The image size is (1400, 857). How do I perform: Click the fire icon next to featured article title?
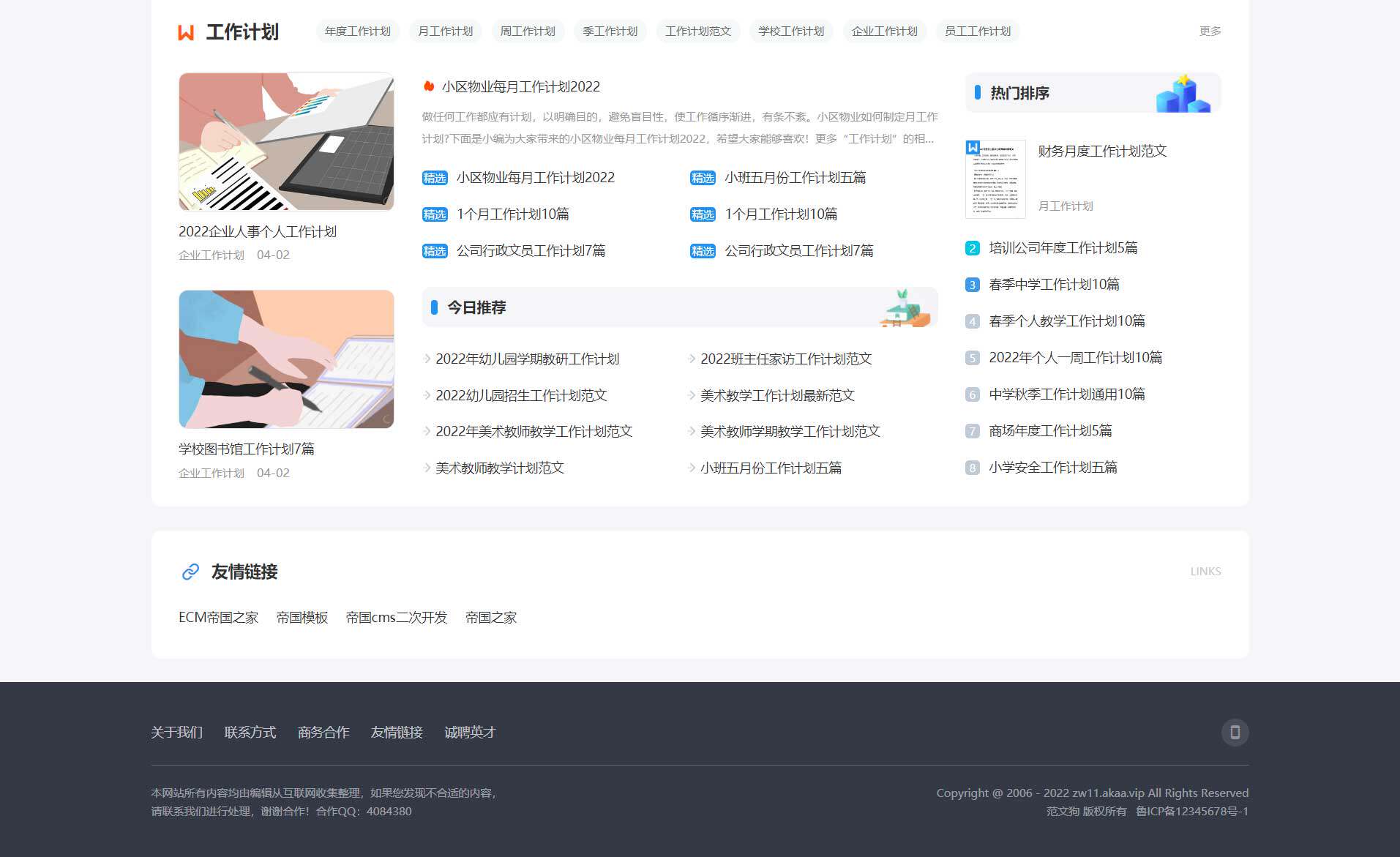(x=428, y=86)
